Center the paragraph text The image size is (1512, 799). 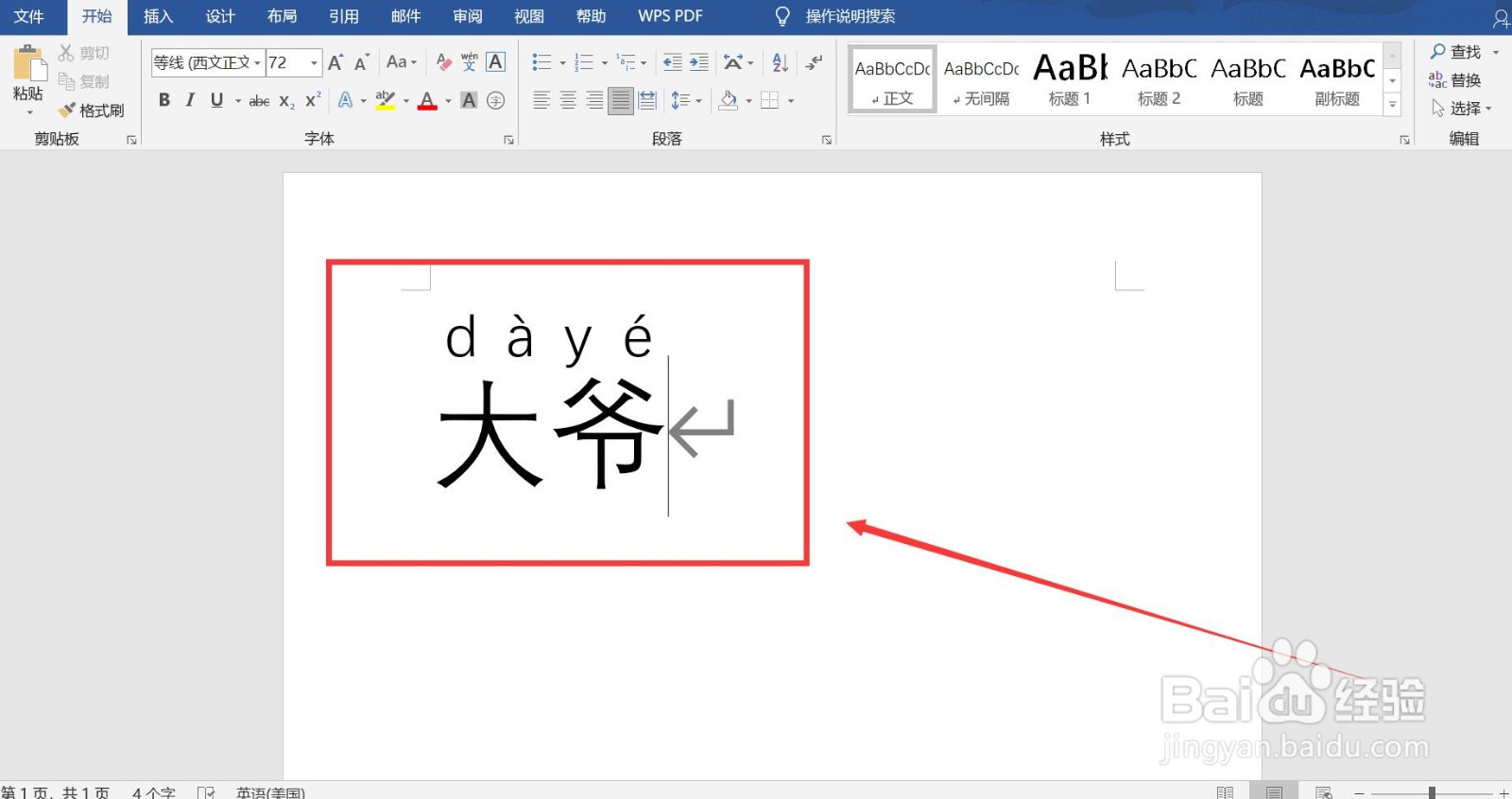pyautogui.click(x=568, y=100)
